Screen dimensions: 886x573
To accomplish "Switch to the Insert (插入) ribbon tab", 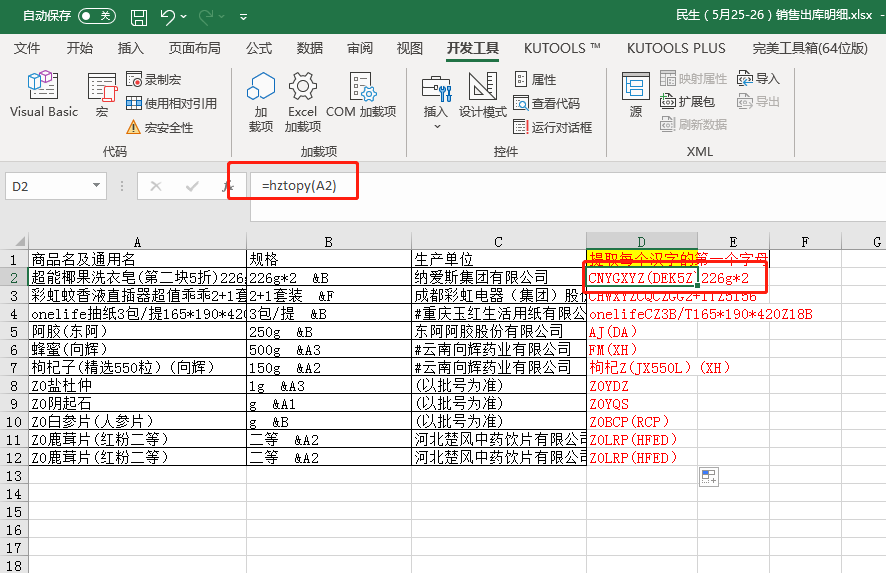I will tap(131, 49).
